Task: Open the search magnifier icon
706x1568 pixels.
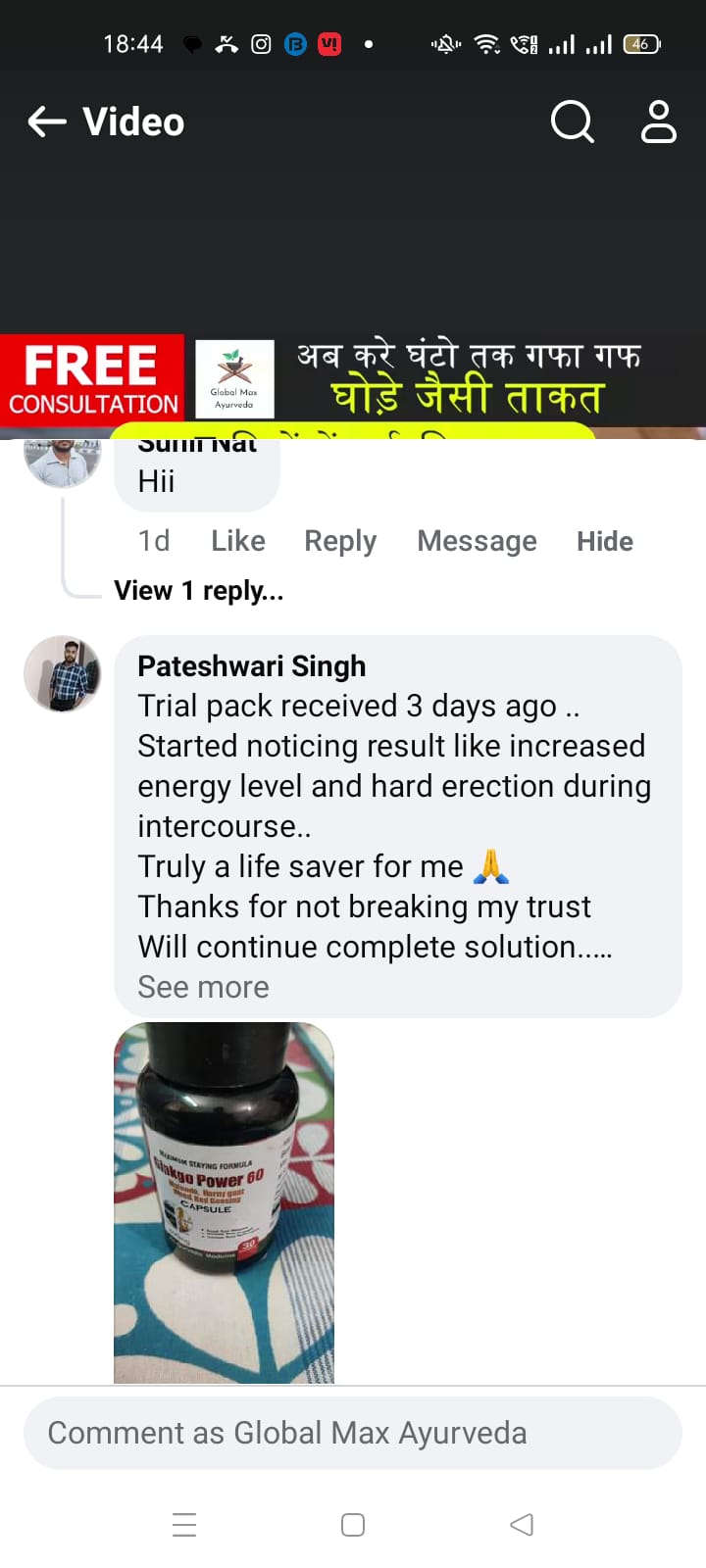Action: (573, 122)
